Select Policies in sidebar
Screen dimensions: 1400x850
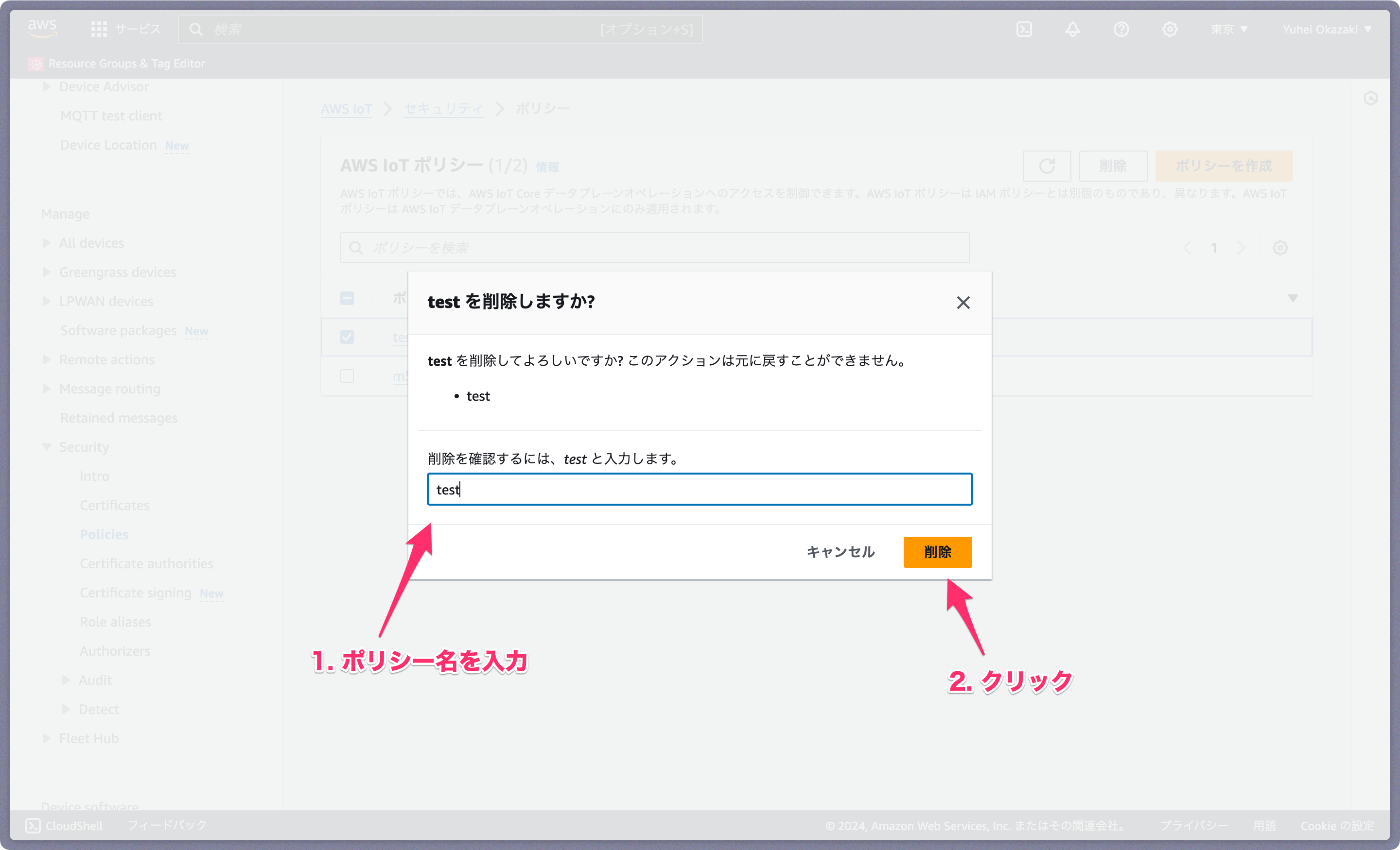(x=104, y=534)
